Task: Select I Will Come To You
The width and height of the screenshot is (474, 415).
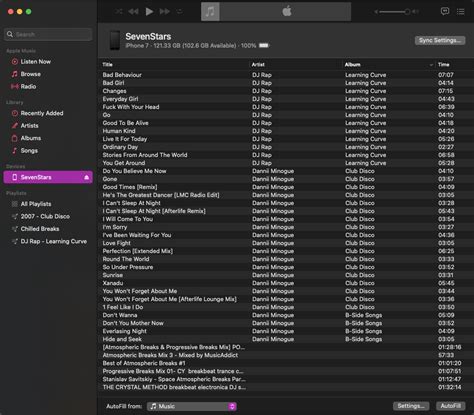Action: point(286,219)
